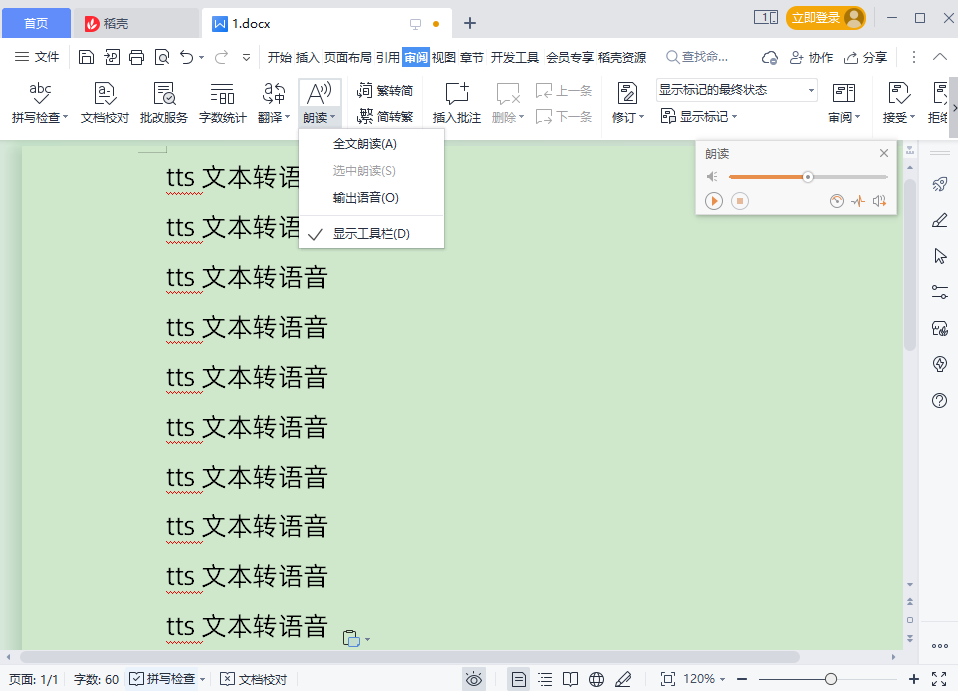Mute the speaker in the 朗读 panel
This screenshot has width=958, height=691.
(x=713, y=175)
